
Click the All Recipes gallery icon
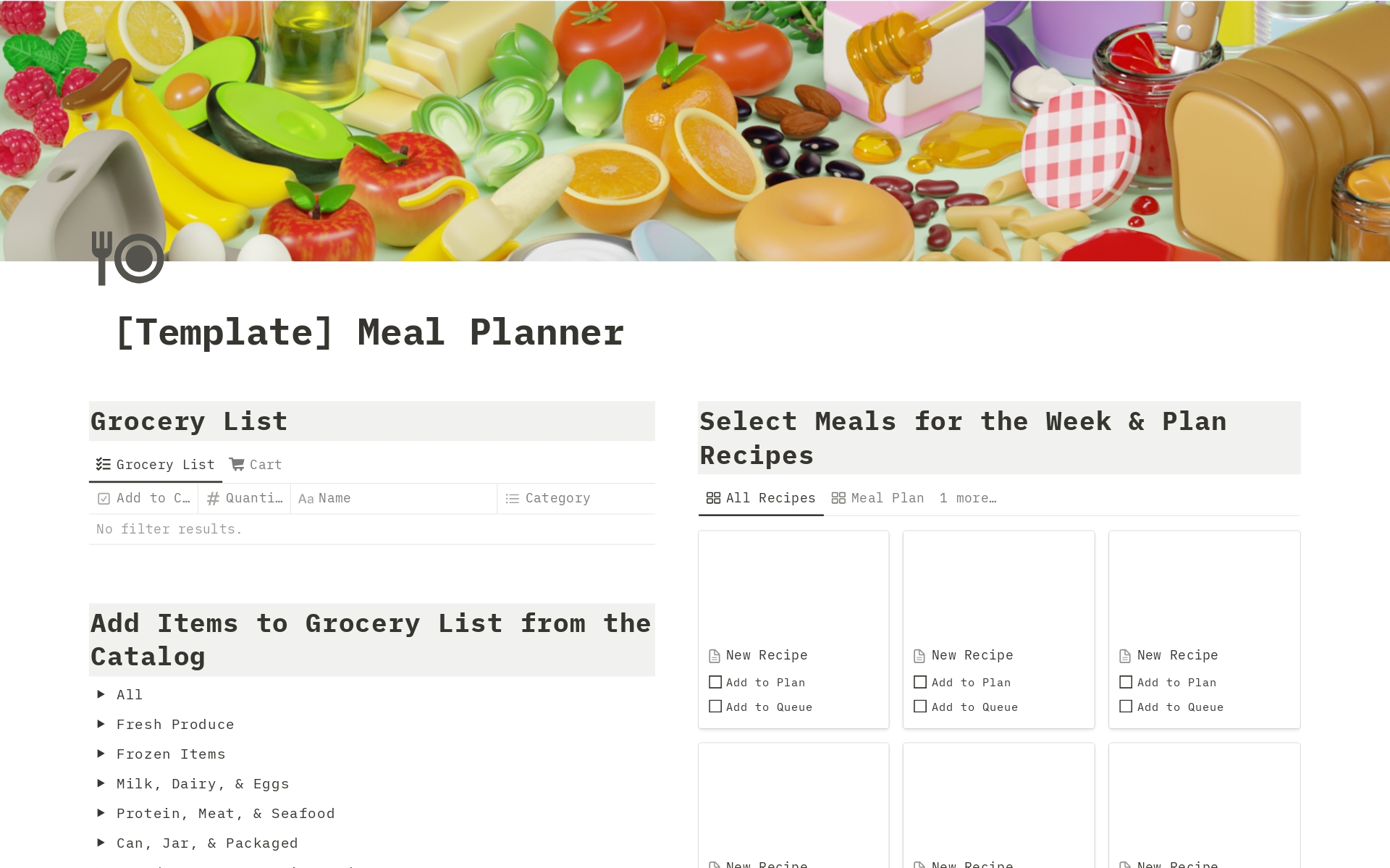pos(713,498)
